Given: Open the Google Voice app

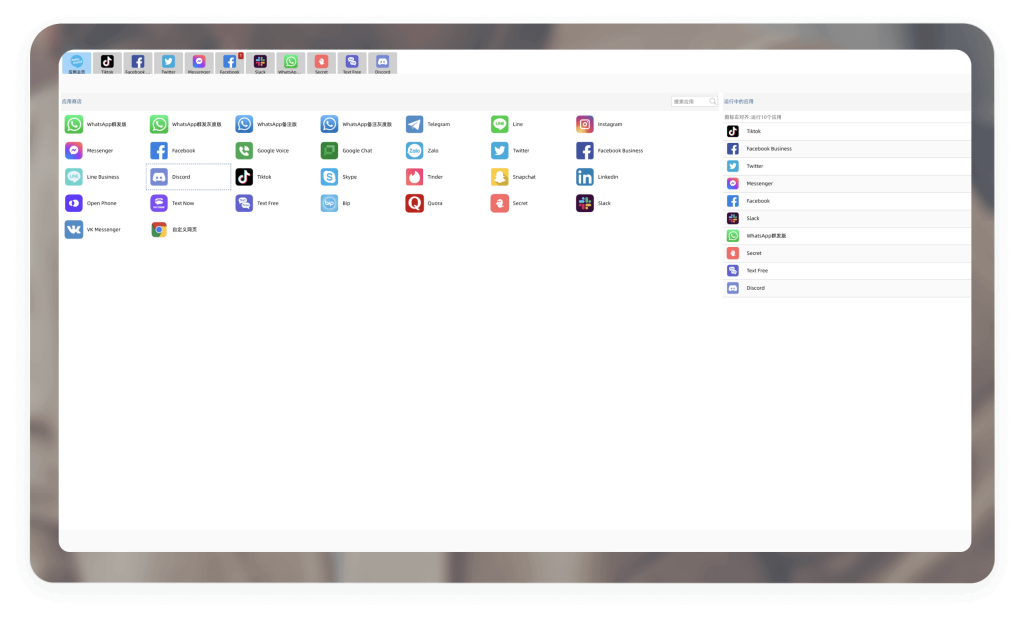Looking at the screenshot, I should pyautogui.click(x=244, y=151).
